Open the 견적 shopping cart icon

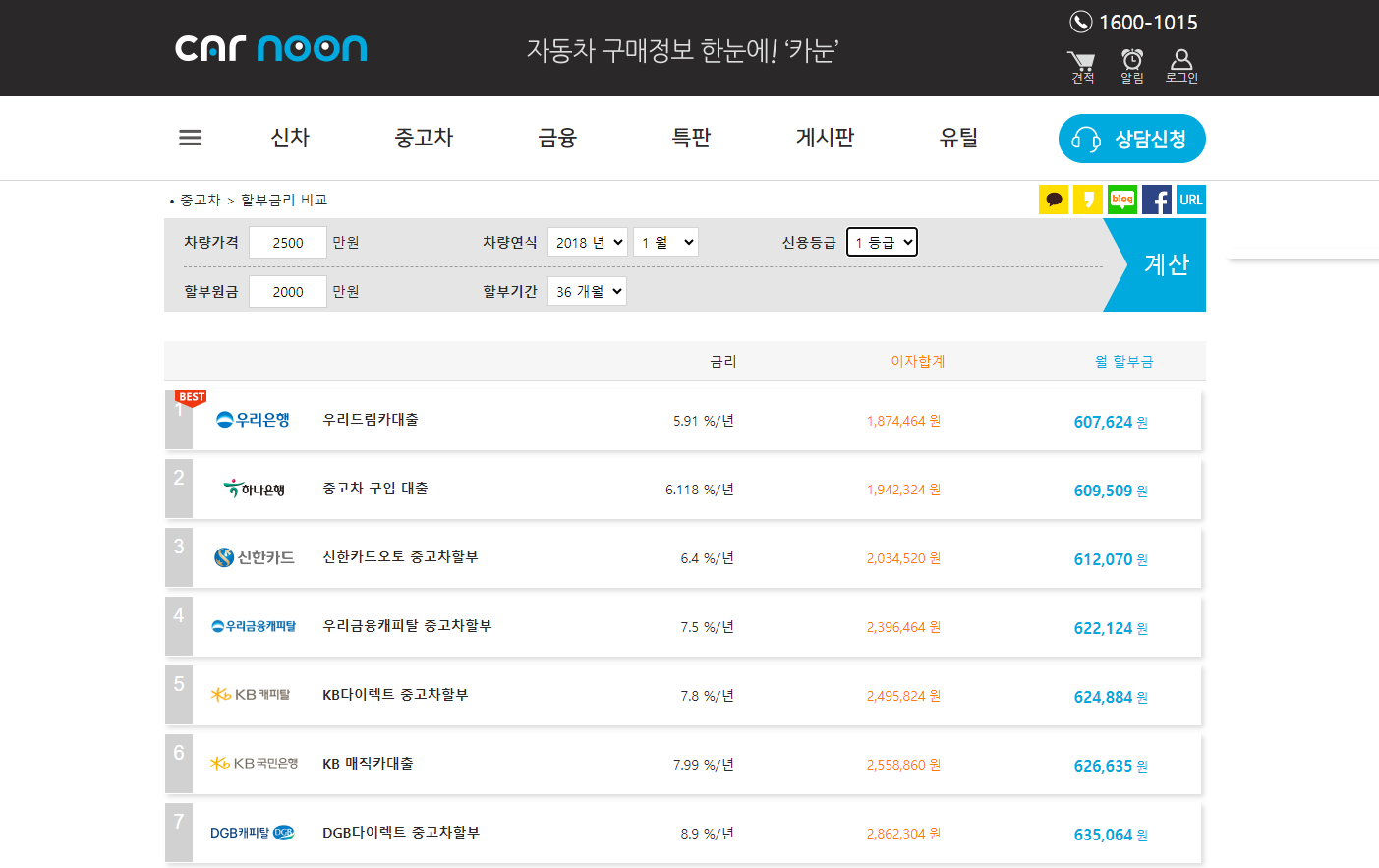coord(1082,67)
